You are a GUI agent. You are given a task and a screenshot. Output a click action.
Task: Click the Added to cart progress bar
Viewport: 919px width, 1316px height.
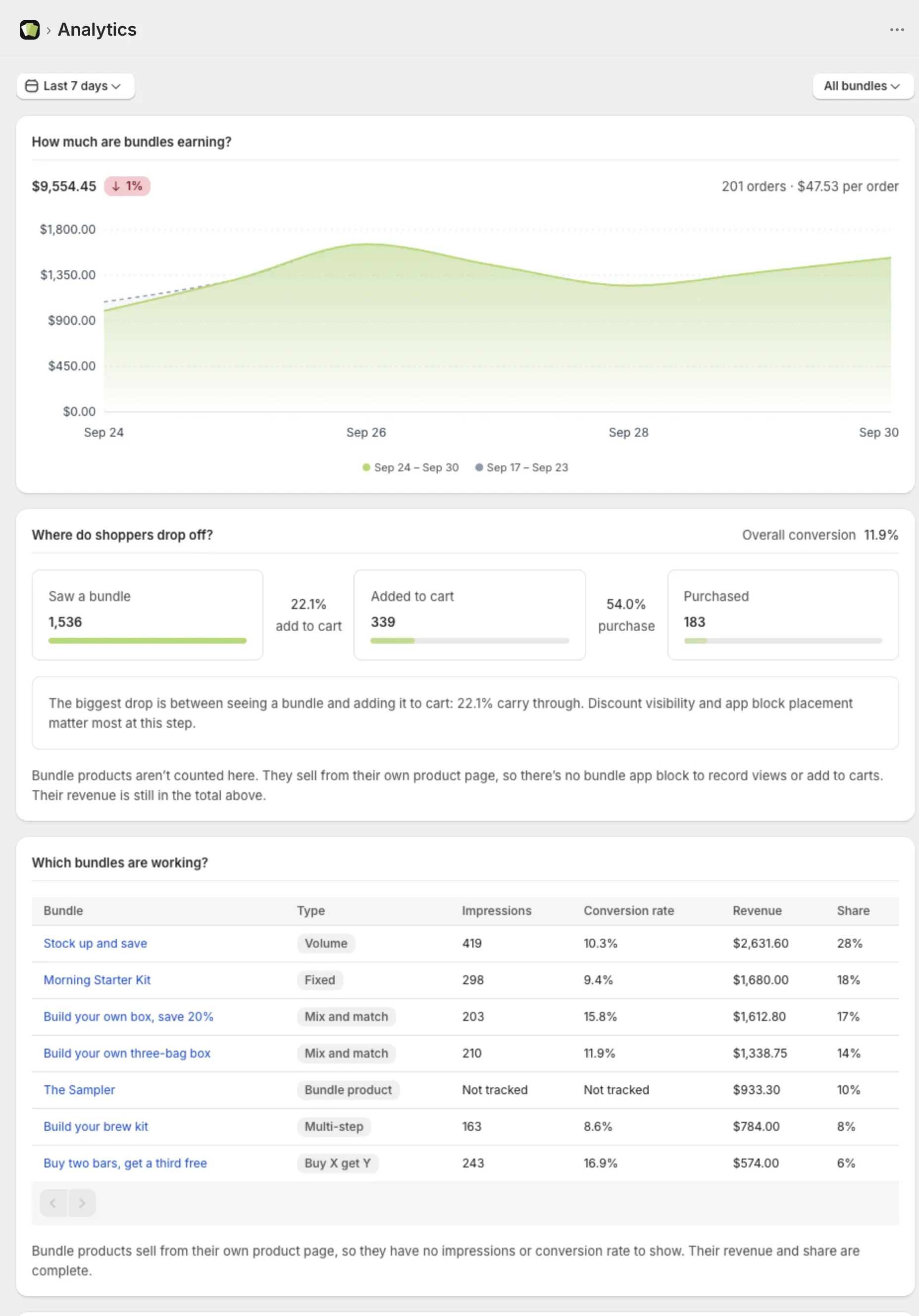469,640
